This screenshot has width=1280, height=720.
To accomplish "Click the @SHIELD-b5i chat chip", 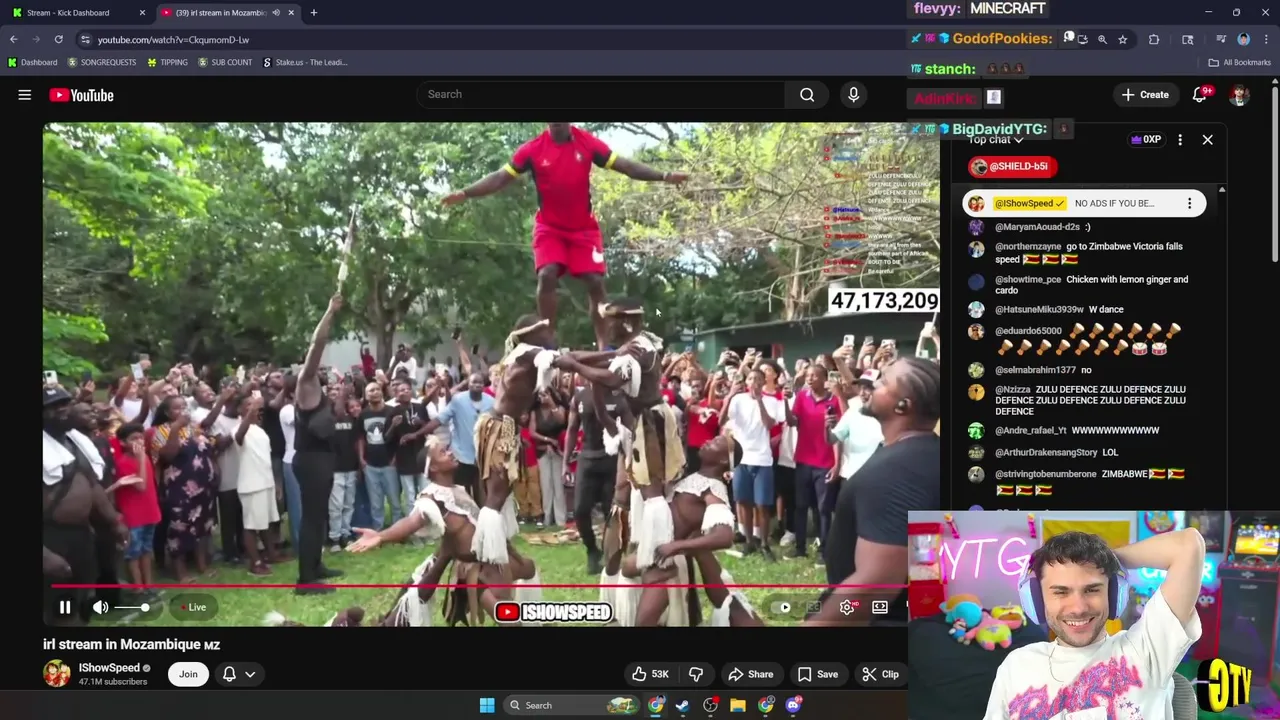I will pos(1012,167).
